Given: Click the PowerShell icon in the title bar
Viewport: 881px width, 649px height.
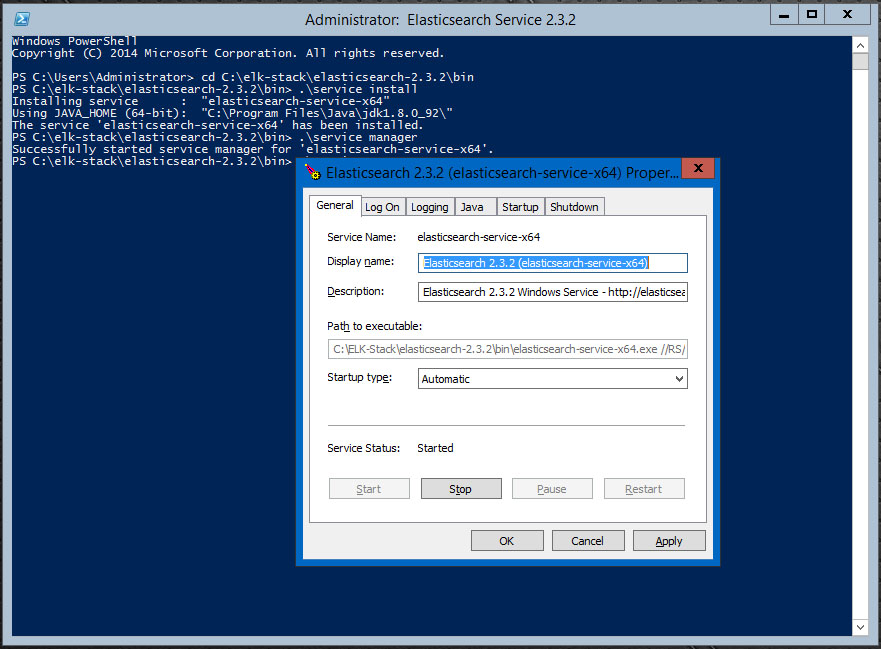Looking at the screenshot, I should pos(22,19).
